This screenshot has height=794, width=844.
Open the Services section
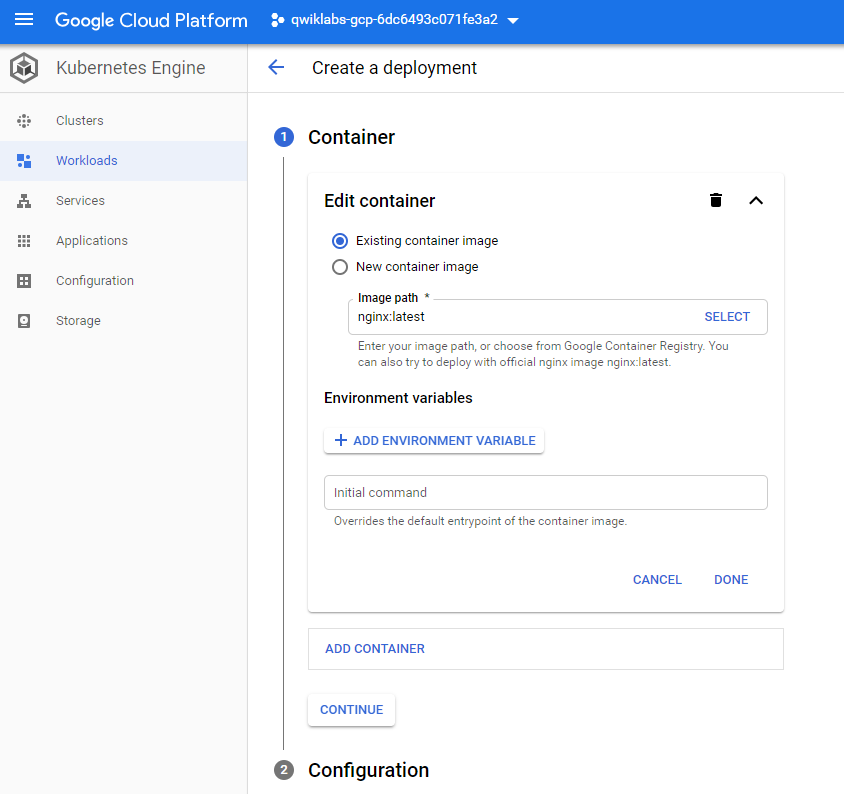[x=123, y=201]
